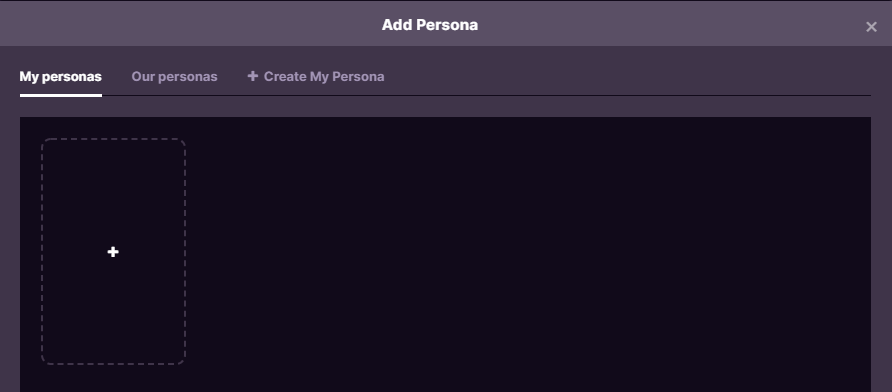Select the My personas tab
The image size is (892, 392).
(x=60, y=76)
